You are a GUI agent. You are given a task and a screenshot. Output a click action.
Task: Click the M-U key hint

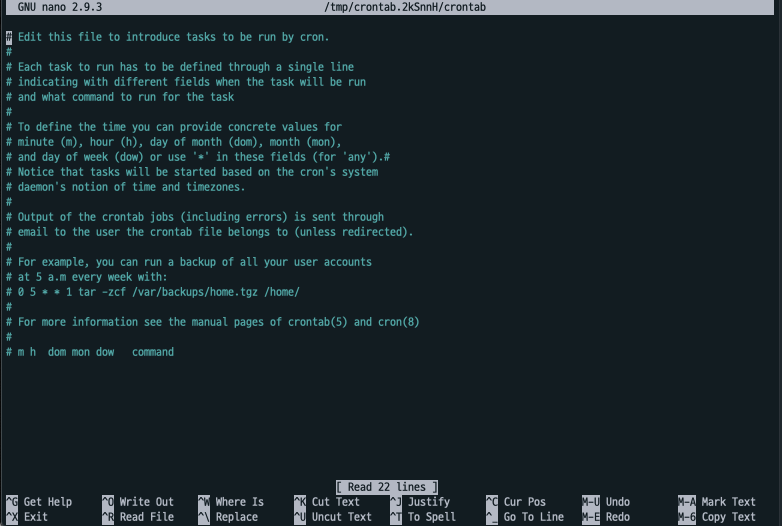[x=591, y=502]
